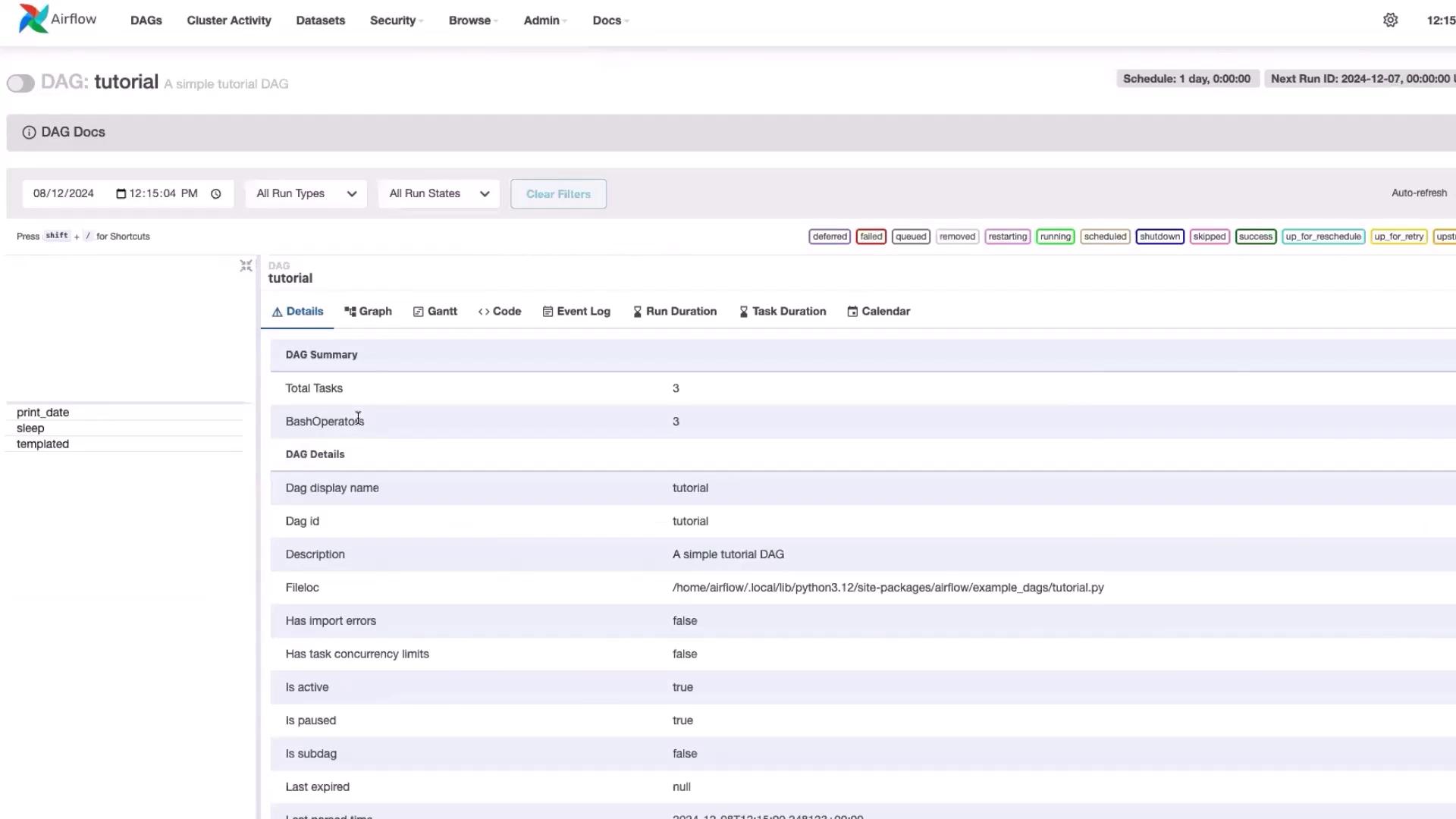Select the print_date task row

[x=43, y=413]
